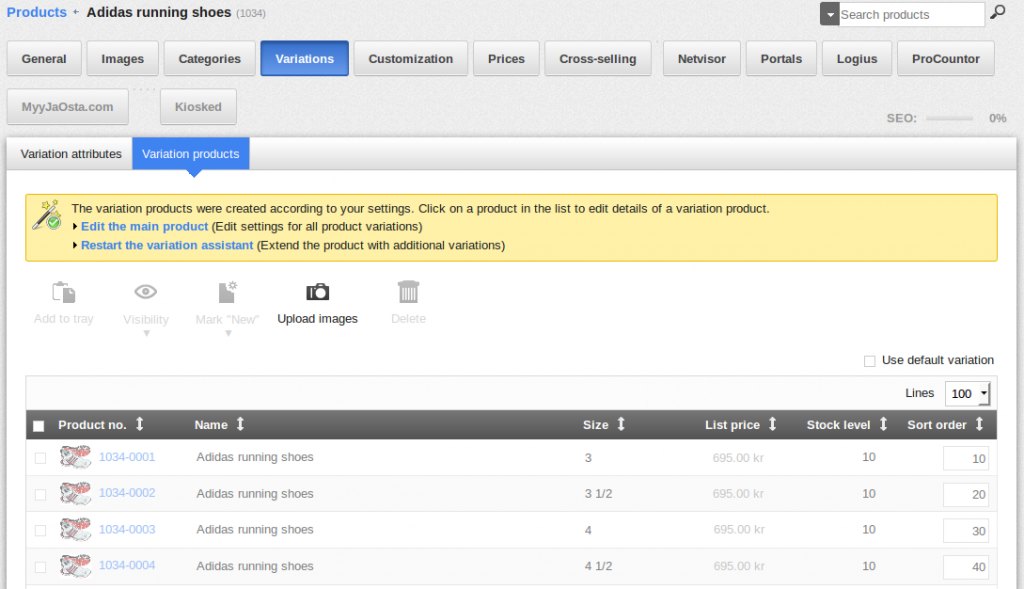Click the Visibility eye icon

(x=146, y=292)
